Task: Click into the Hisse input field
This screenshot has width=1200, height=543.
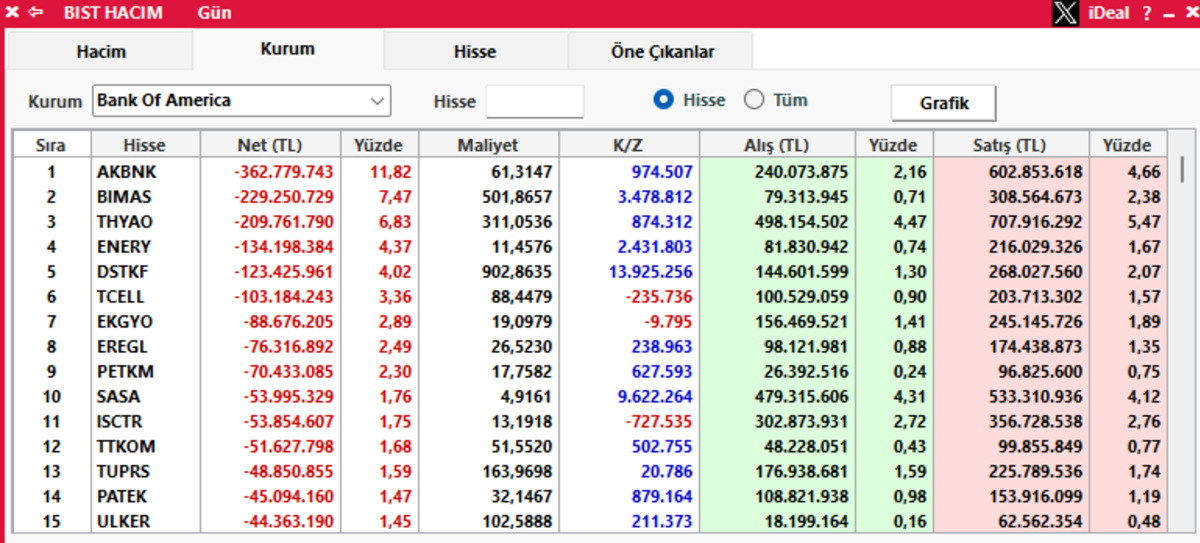Action: click(x=534, y=101)
